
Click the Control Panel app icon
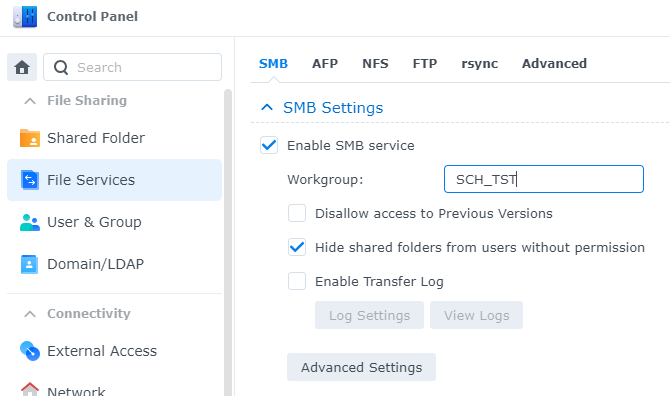click(25, 17)
